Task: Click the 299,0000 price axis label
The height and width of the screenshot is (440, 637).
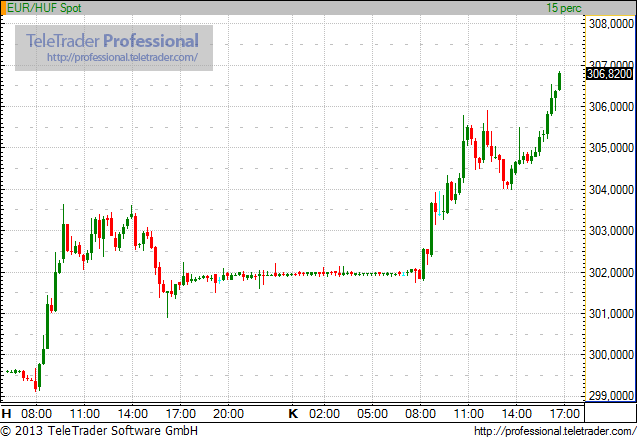Action: coord(611,395)
